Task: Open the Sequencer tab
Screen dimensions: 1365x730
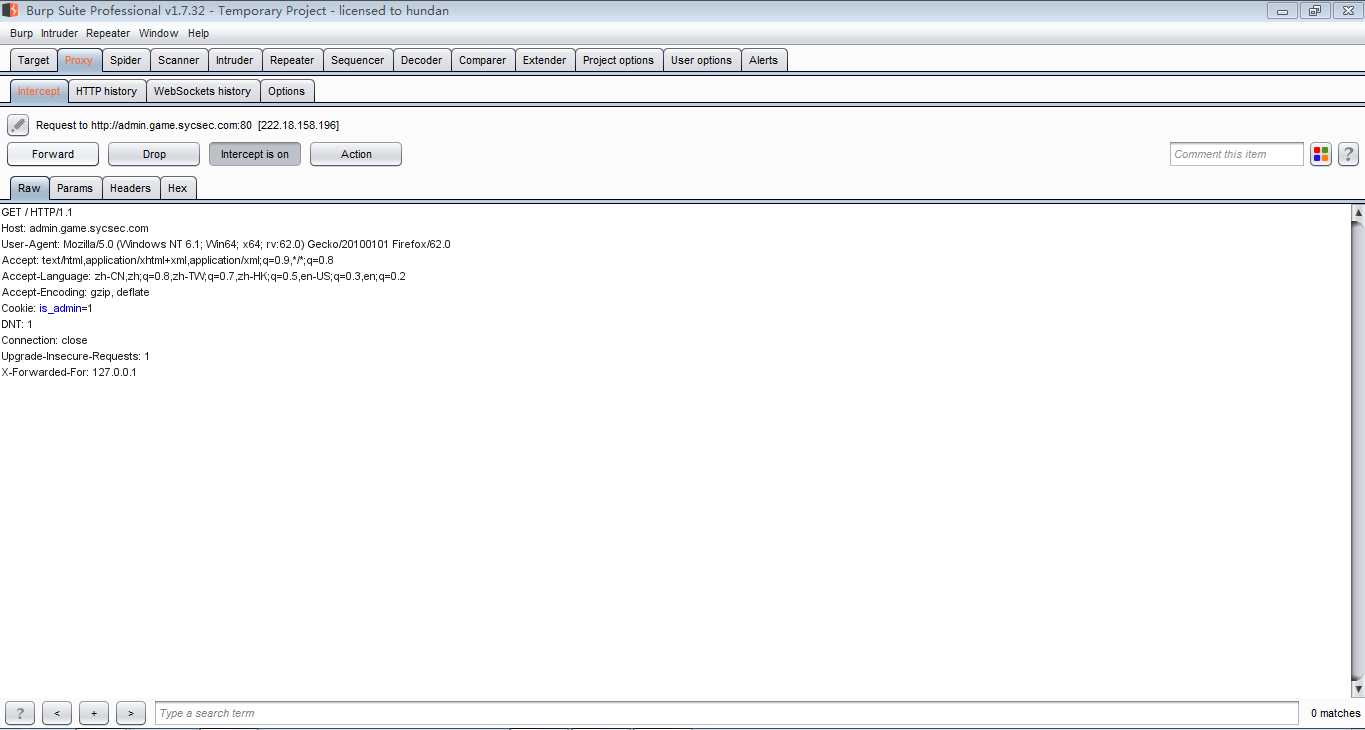Action: click(358, 60)
